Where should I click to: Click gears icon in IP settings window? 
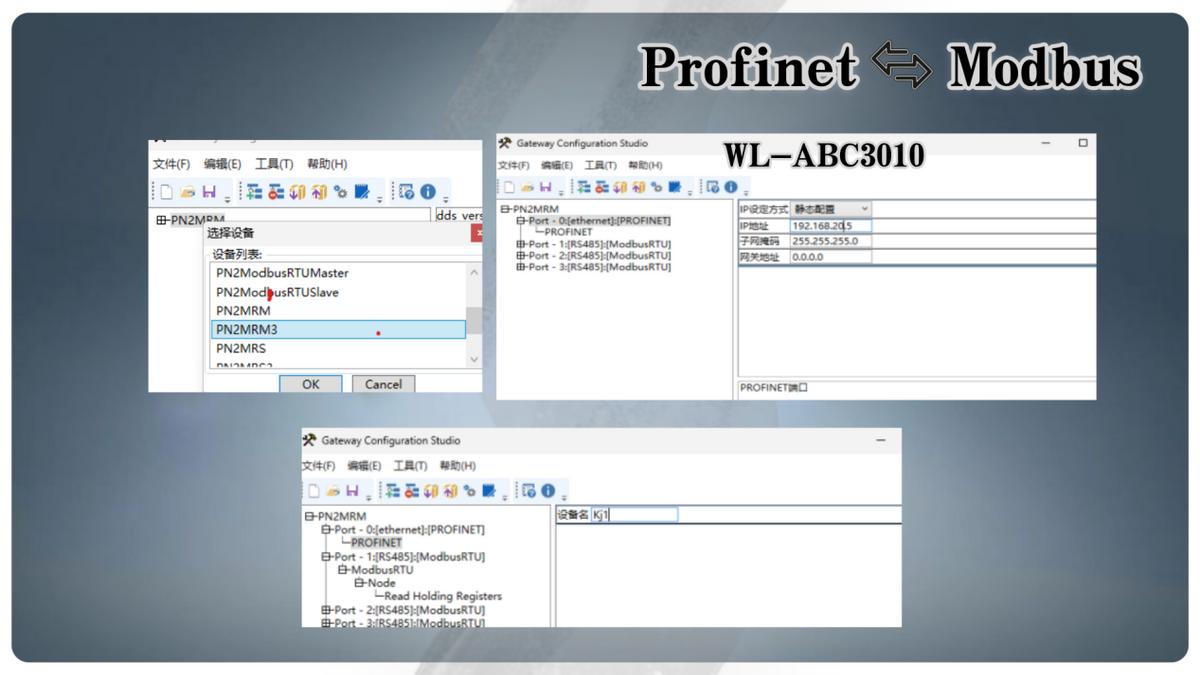[x=657, y=187]
